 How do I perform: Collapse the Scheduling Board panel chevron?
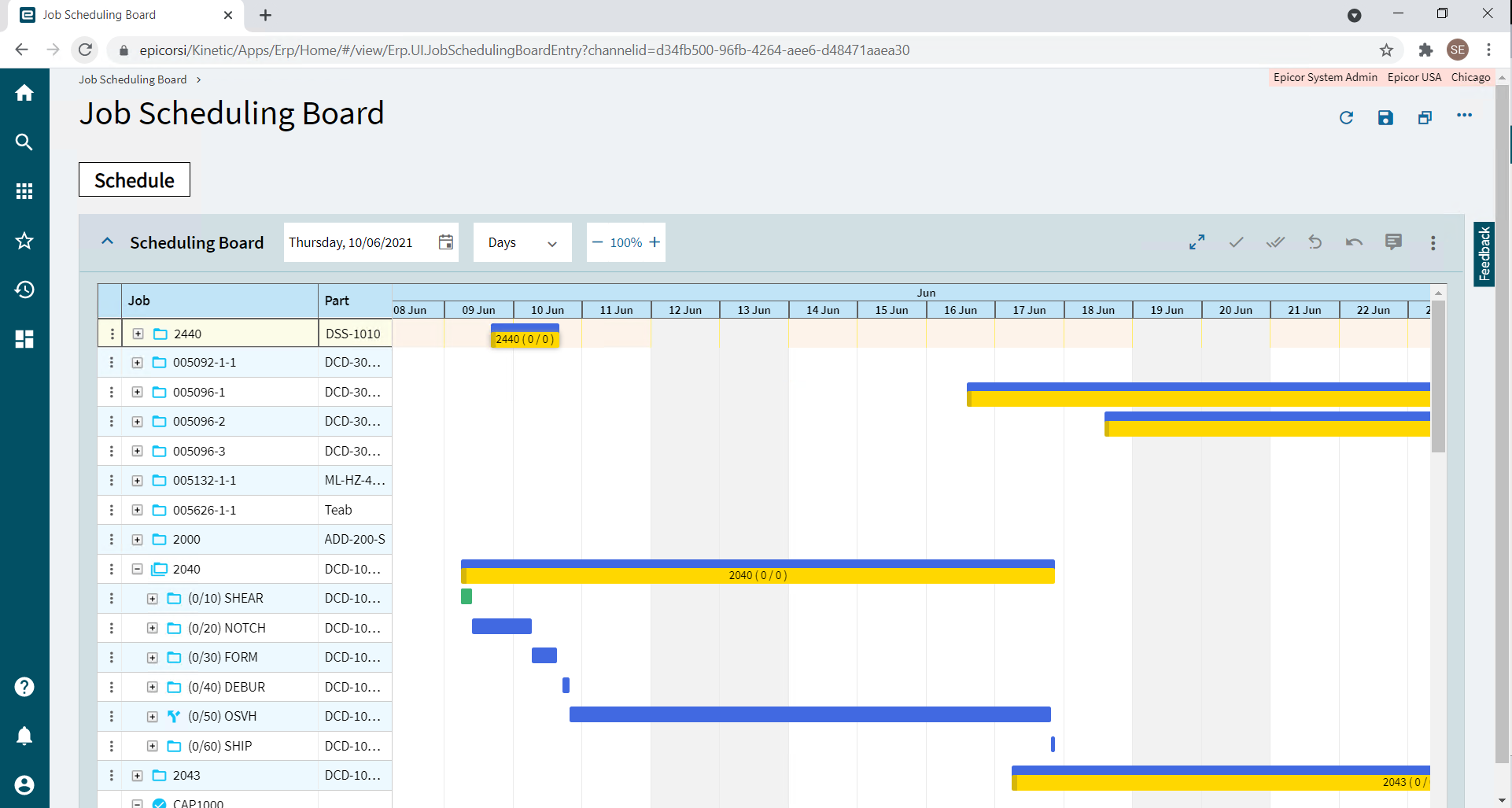(107, 242)
